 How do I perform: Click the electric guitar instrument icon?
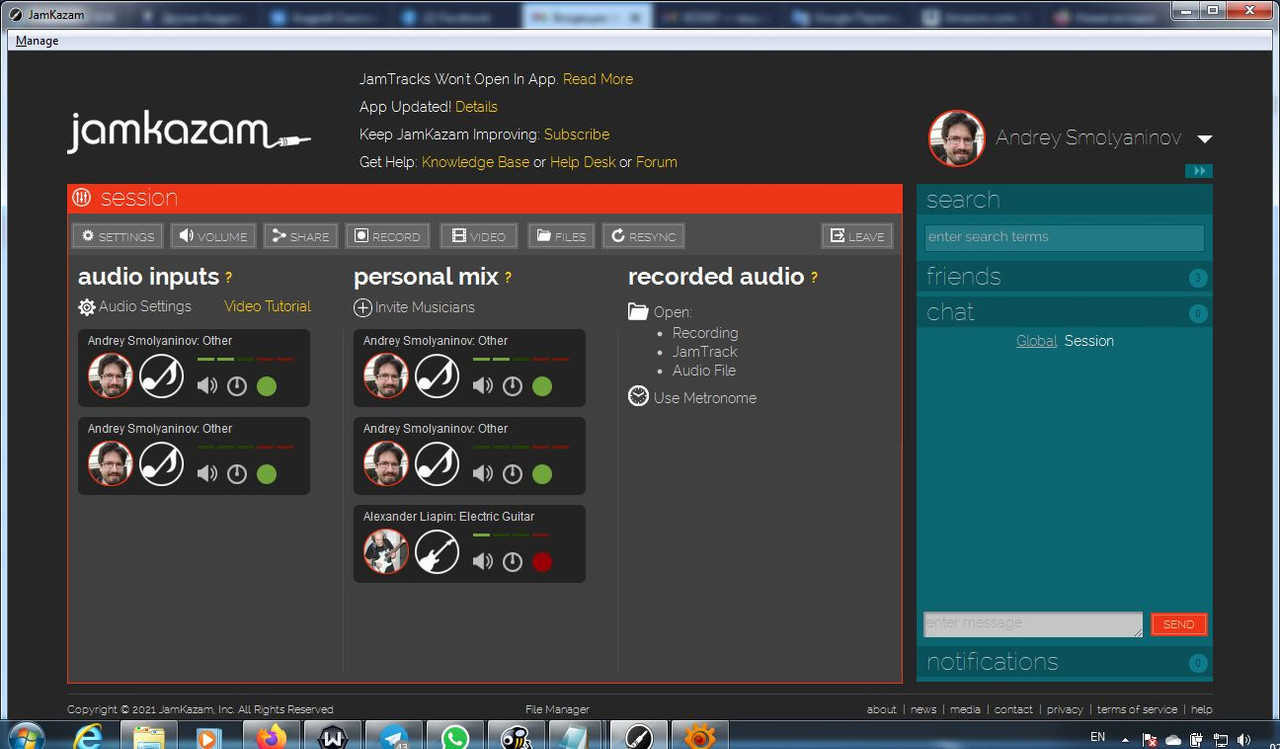coord(437,552)
